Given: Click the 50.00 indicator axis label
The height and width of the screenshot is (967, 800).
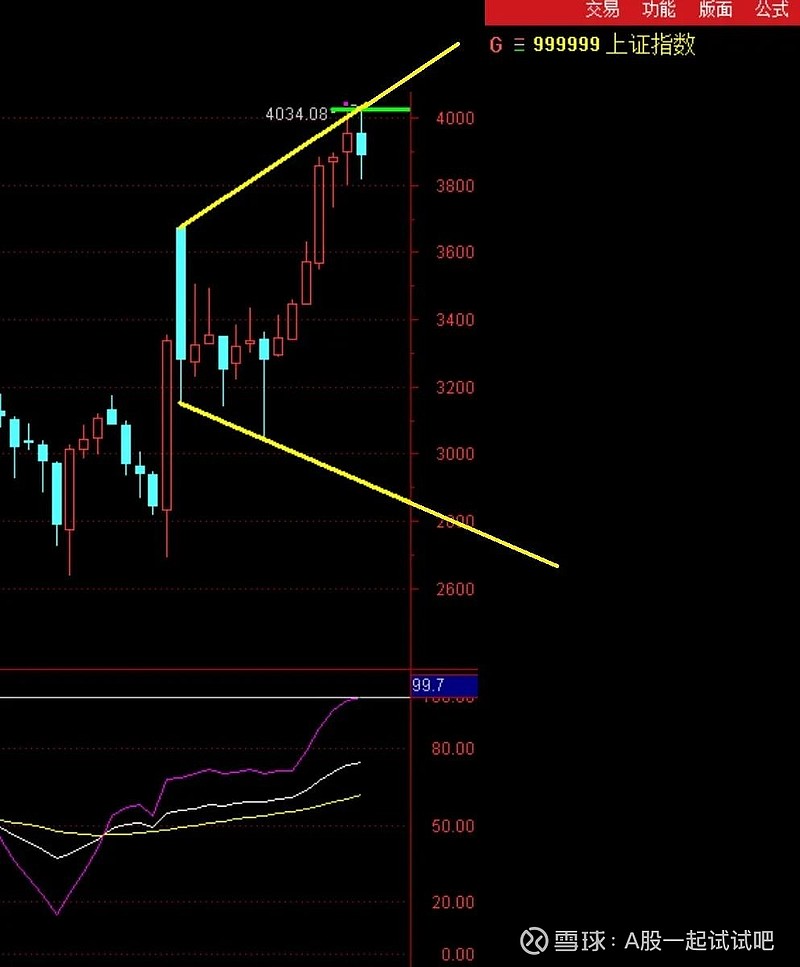Looking at the screenshot, I should click(x=453, y=826).
